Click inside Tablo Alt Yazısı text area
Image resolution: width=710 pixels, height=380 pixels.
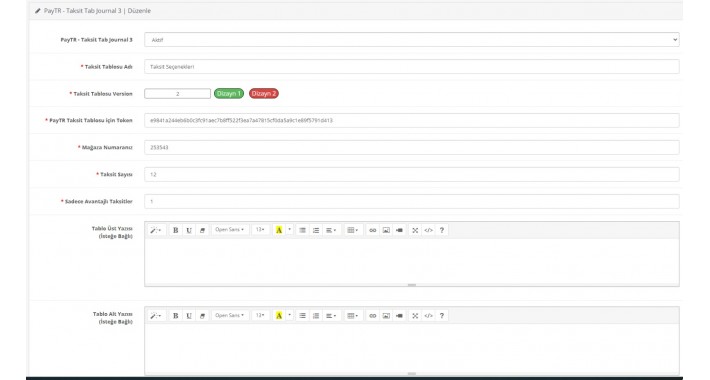point(412,348)
